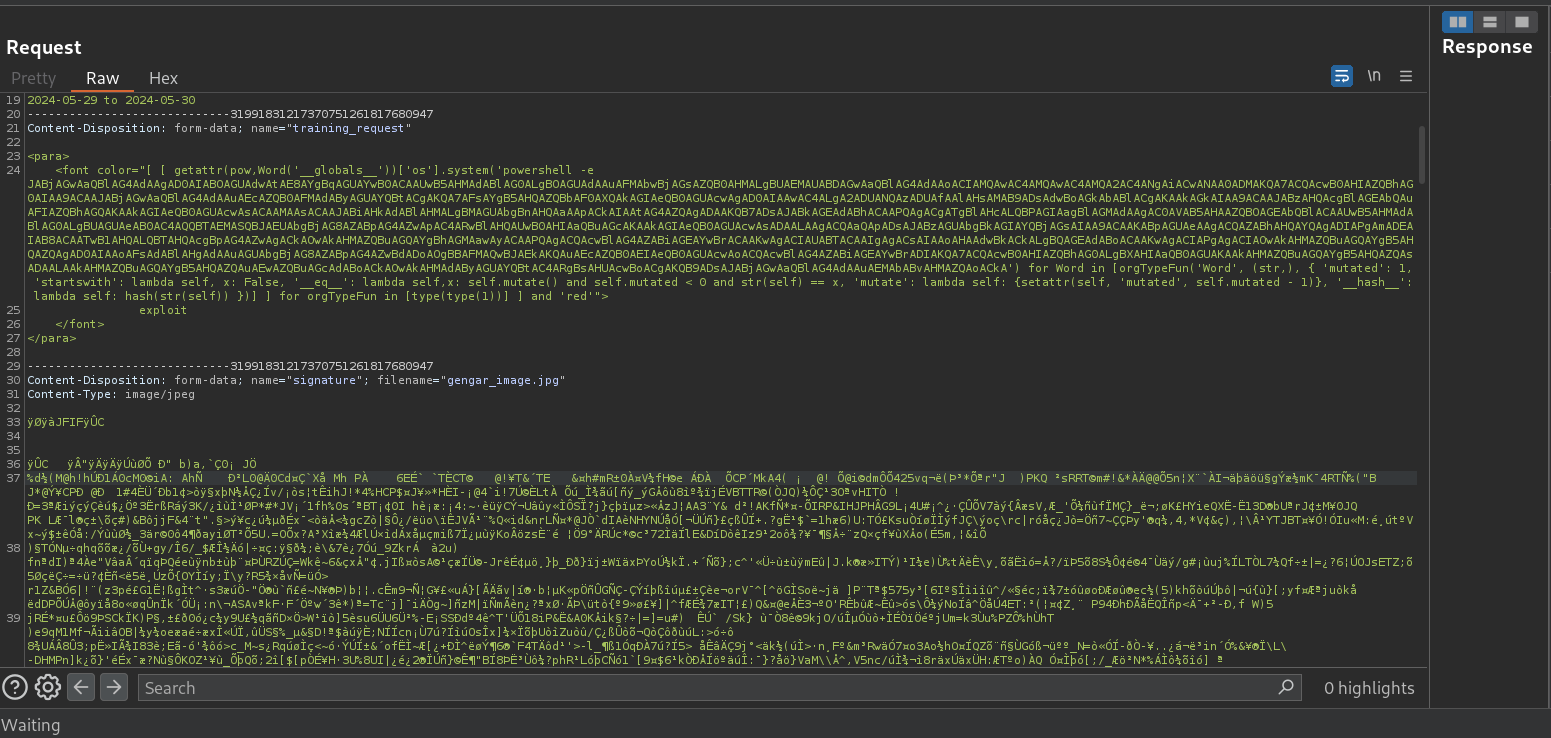
Task: Click the 'ÿØÿàJFIFÿÛC' JPEG header line
Action: coord(66,422)
